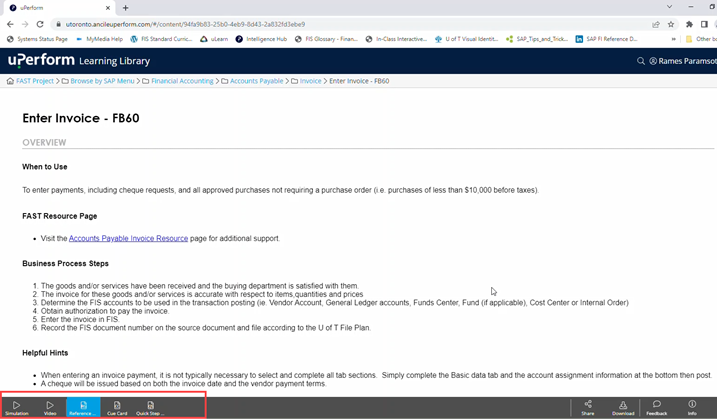Click the FAST Resource Page heading
Viewport: 717px width, 419px height.
[x=59, y=216]
